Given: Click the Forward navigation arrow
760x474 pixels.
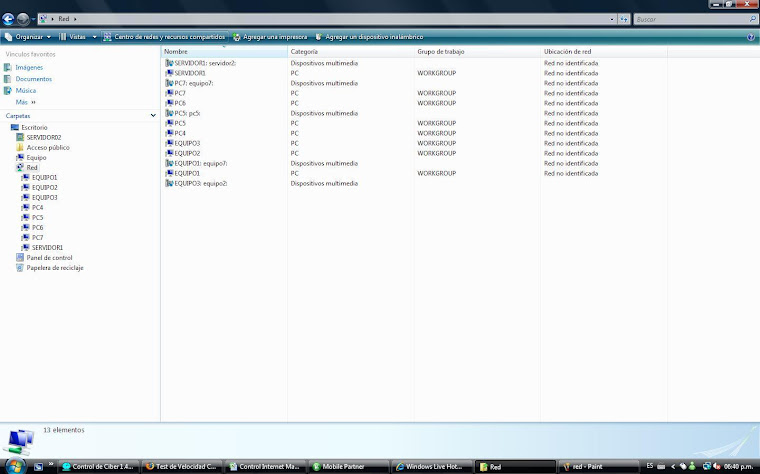Looking at the screenshot, I should point(23,19).
